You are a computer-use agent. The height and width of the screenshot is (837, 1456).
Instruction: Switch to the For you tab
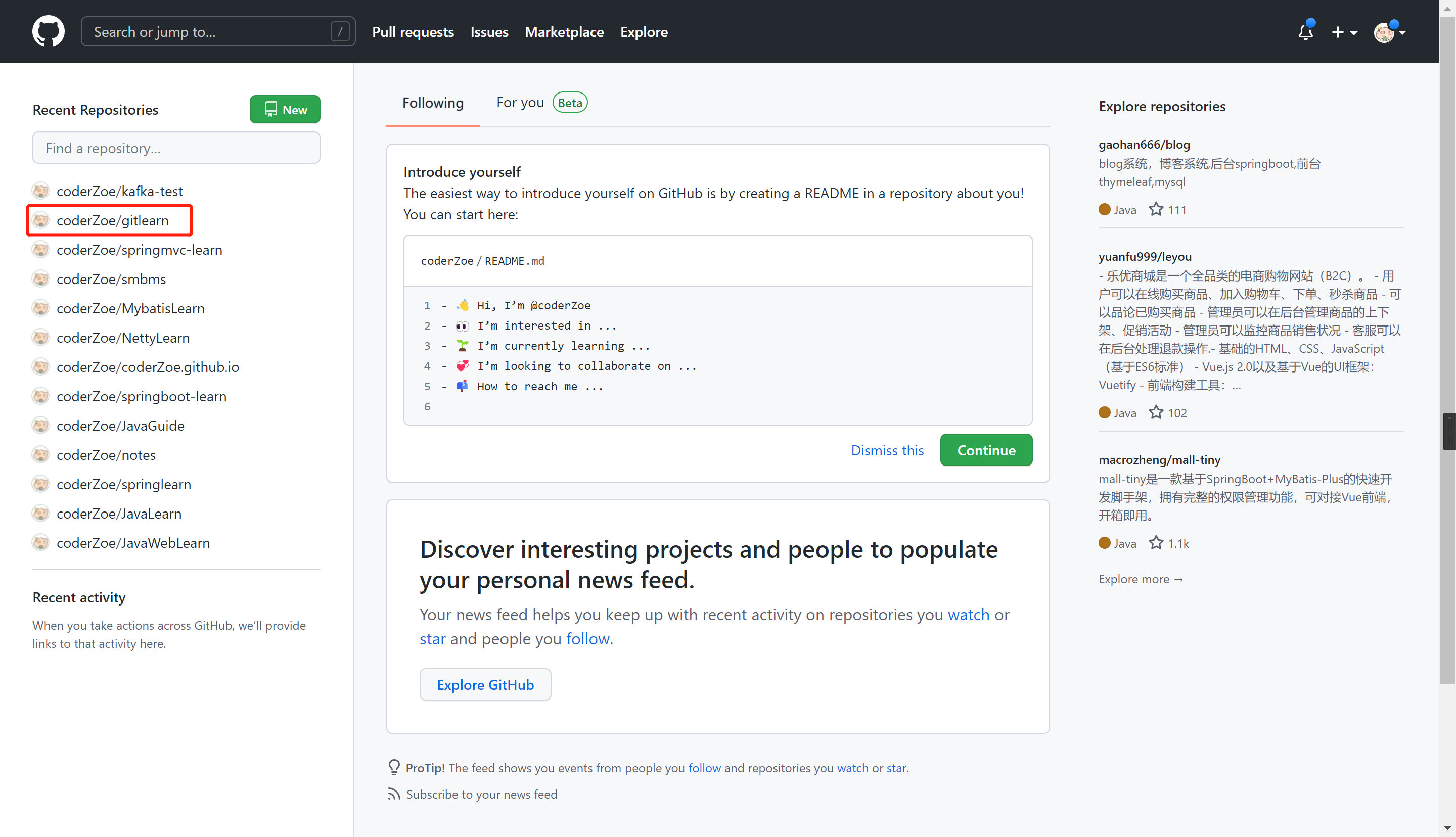(541, 103)
